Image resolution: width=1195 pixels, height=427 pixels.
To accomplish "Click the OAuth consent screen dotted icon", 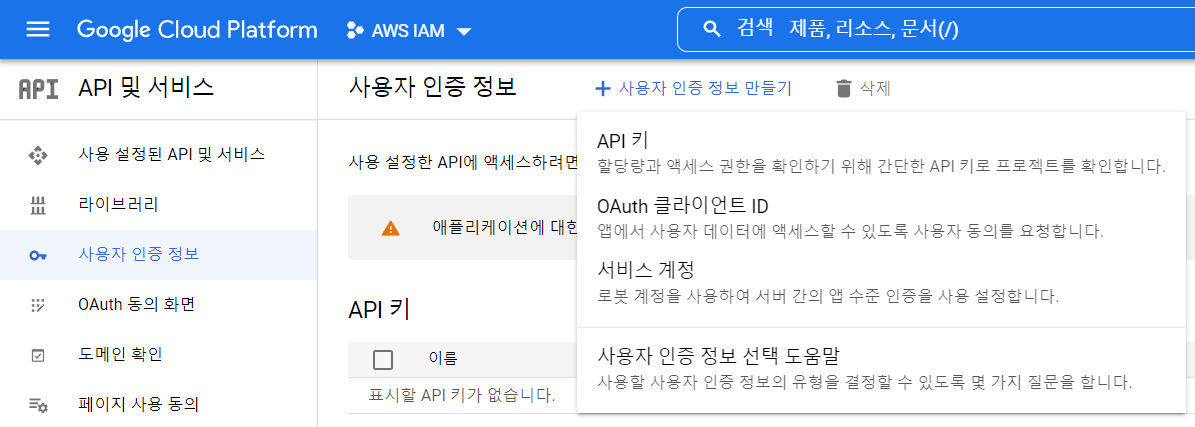I will click(x=37, y=305).
